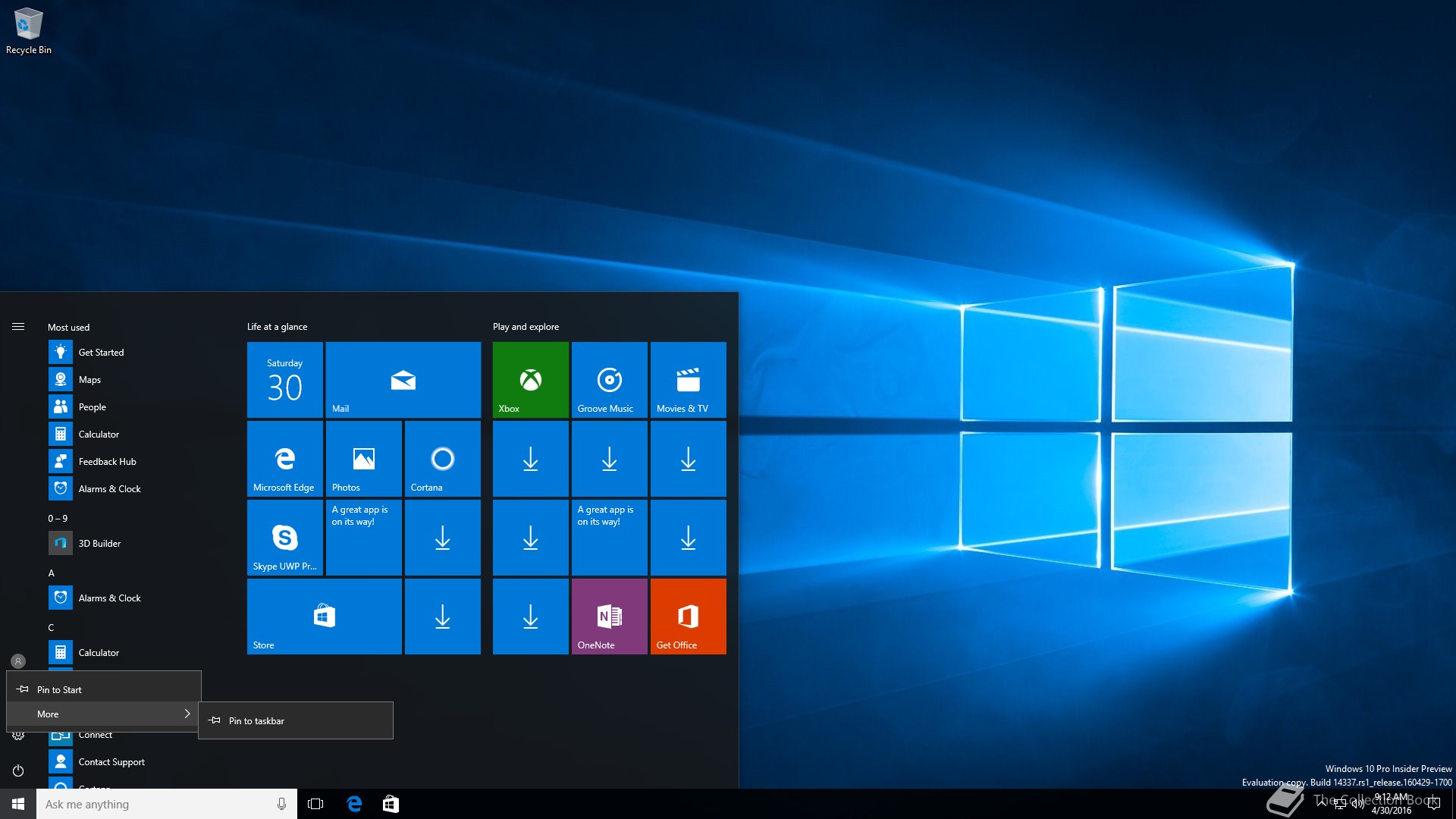
Task: Open the Groove Music tile
Action: point(610,379)
